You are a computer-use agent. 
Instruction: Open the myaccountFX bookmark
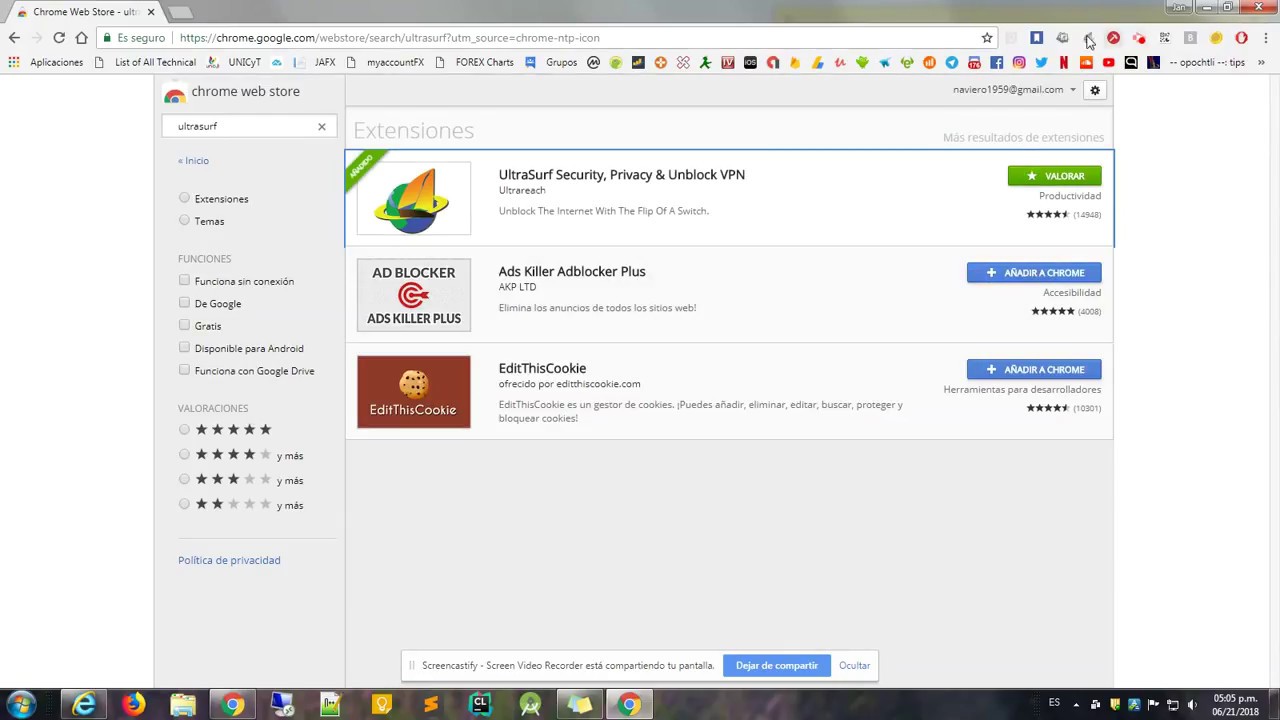tap(385, 62)
